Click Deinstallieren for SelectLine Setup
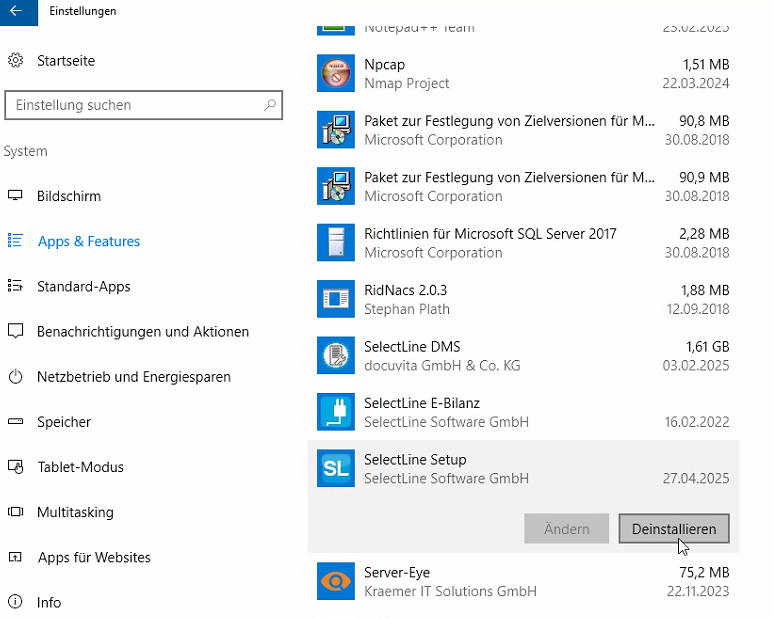Image resolution: width=774 pixels, height=618 pixels. coord(674,529)
